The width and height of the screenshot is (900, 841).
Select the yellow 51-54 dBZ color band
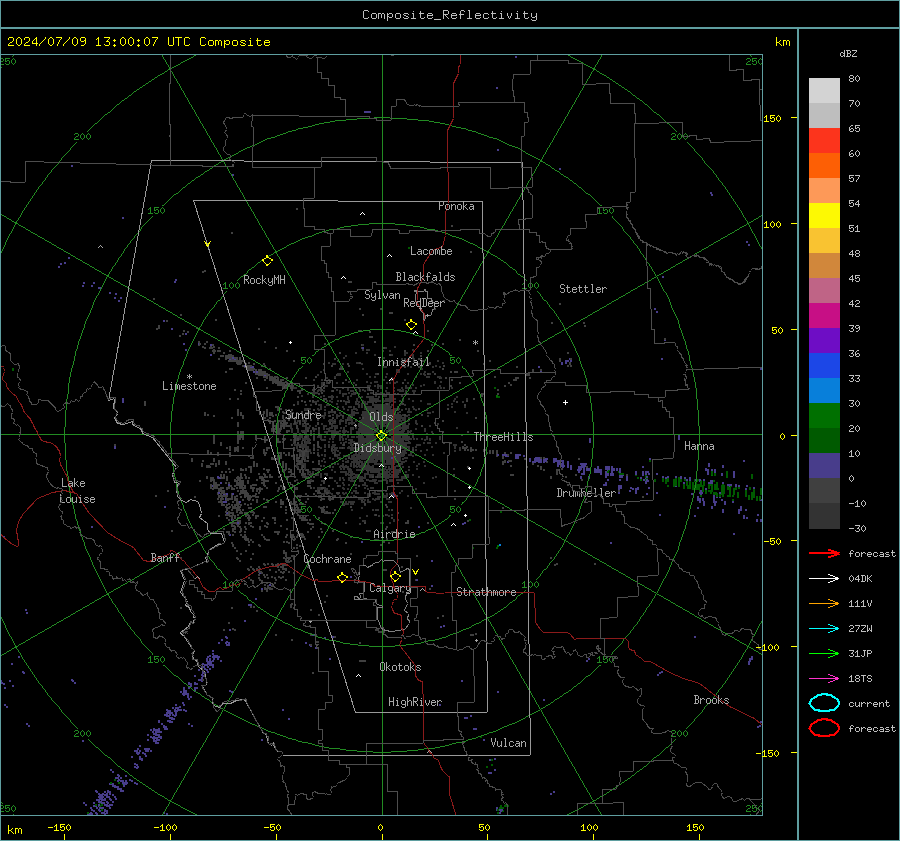click(x=824, y=216)
